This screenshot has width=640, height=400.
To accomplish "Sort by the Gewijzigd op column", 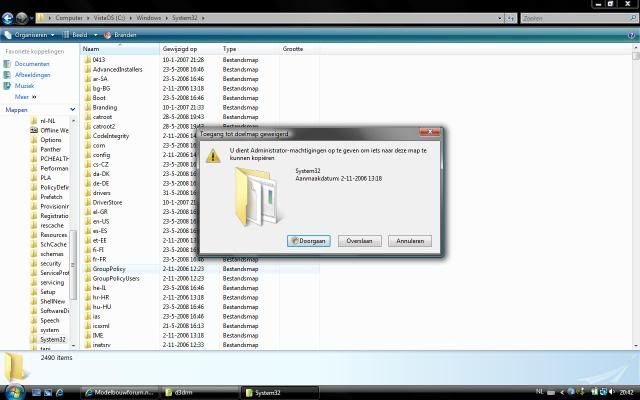I will pos(189,49).
